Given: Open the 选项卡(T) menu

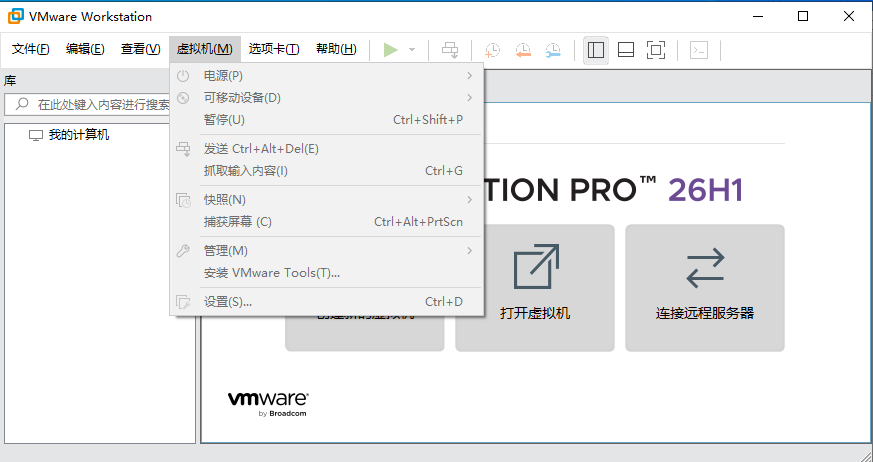Looking at the screenshot, I should click(274, 49).
